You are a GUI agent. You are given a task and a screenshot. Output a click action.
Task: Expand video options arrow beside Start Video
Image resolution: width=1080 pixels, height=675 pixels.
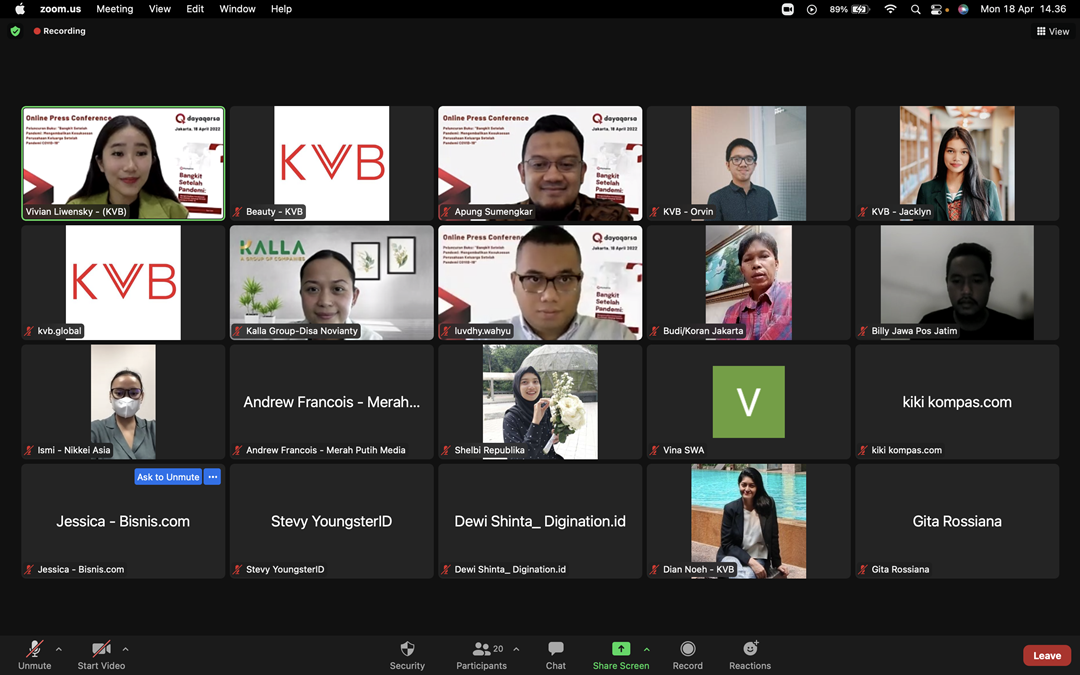(125, 649)
